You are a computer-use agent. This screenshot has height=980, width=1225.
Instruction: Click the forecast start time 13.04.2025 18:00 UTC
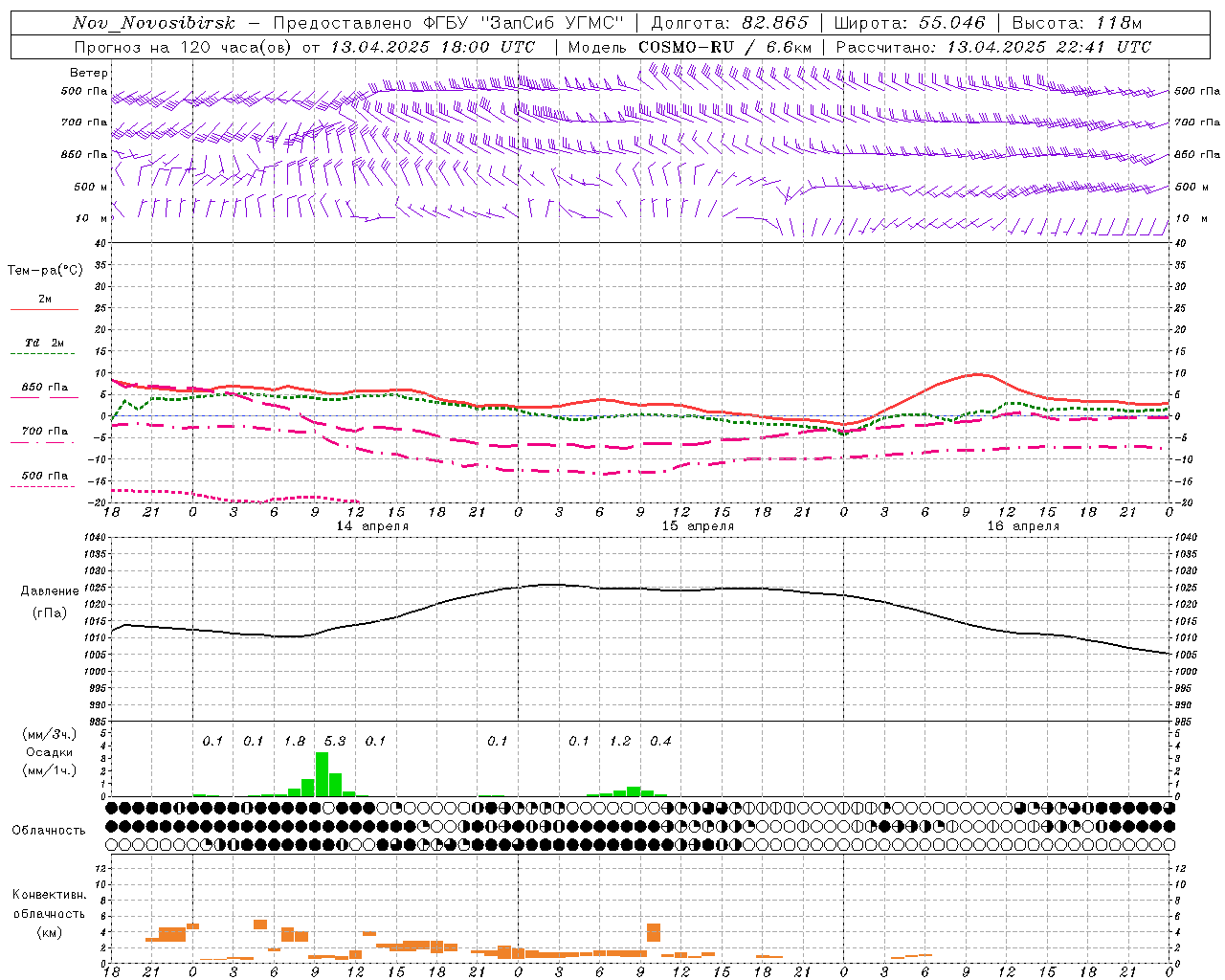click(x=434, y=47)
